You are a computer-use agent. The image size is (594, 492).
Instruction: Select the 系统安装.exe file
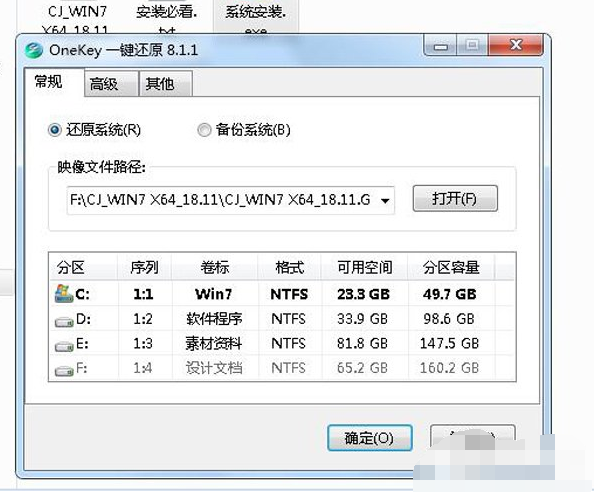(256, 17)
